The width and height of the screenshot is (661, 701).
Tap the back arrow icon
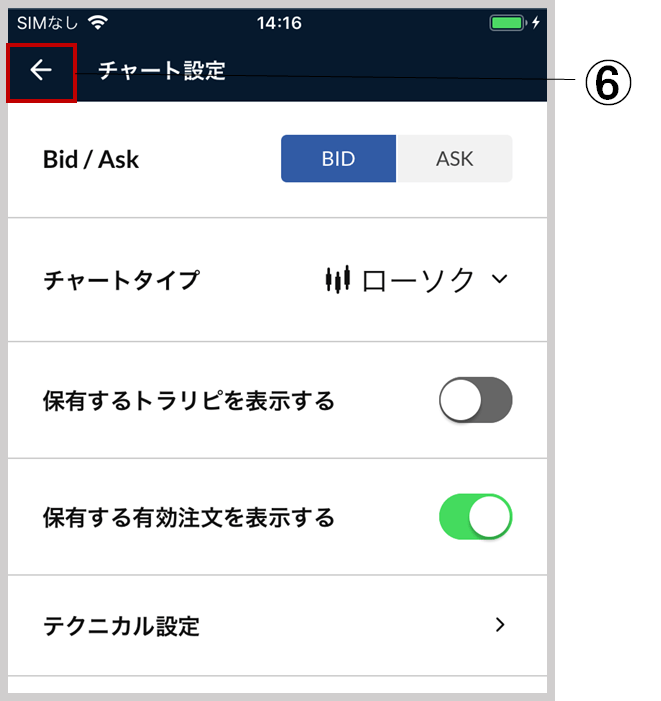(x=41, y=70)
